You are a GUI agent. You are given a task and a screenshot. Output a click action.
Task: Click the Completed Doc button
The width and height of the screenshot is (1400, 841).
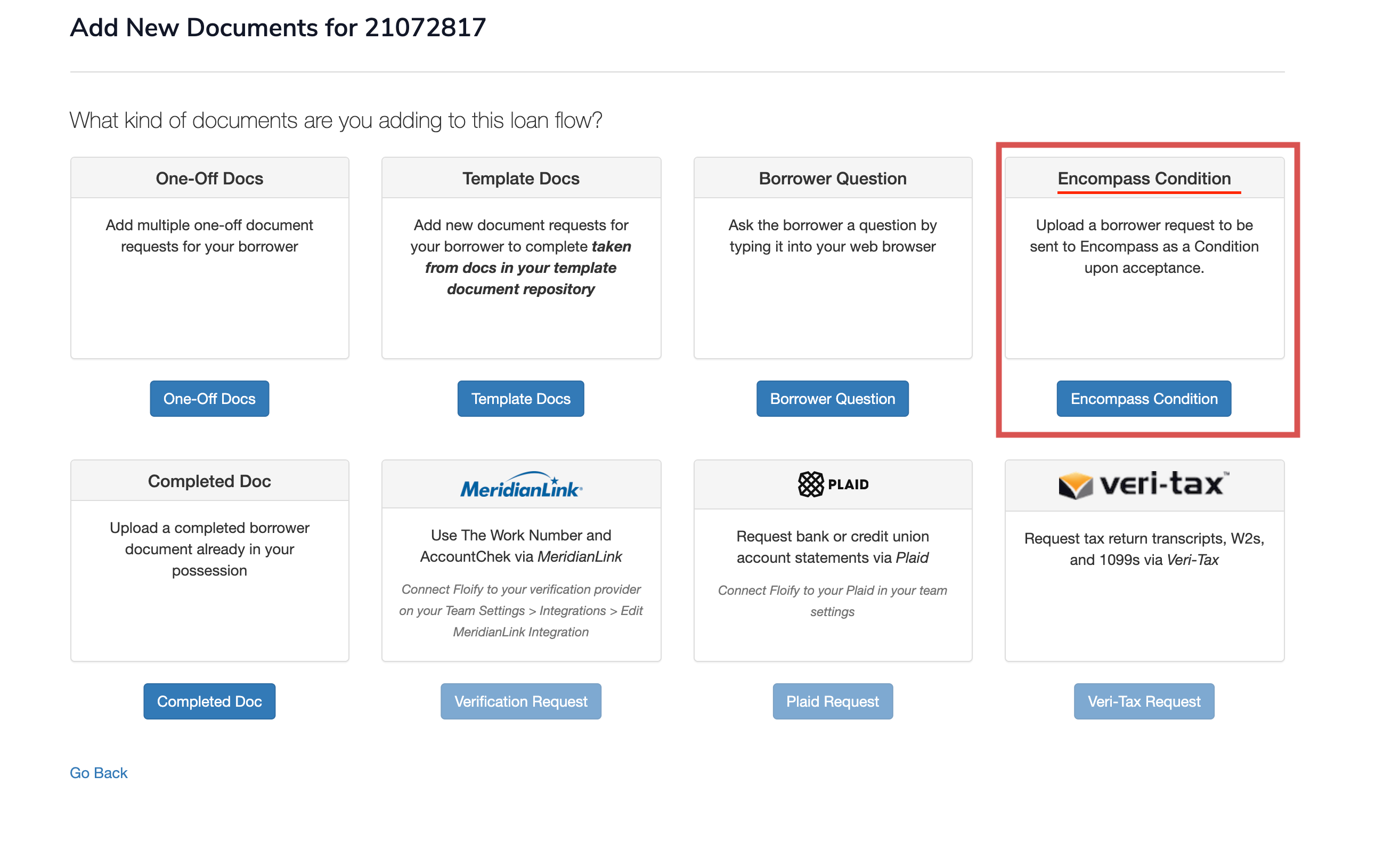tap(209, 701)
